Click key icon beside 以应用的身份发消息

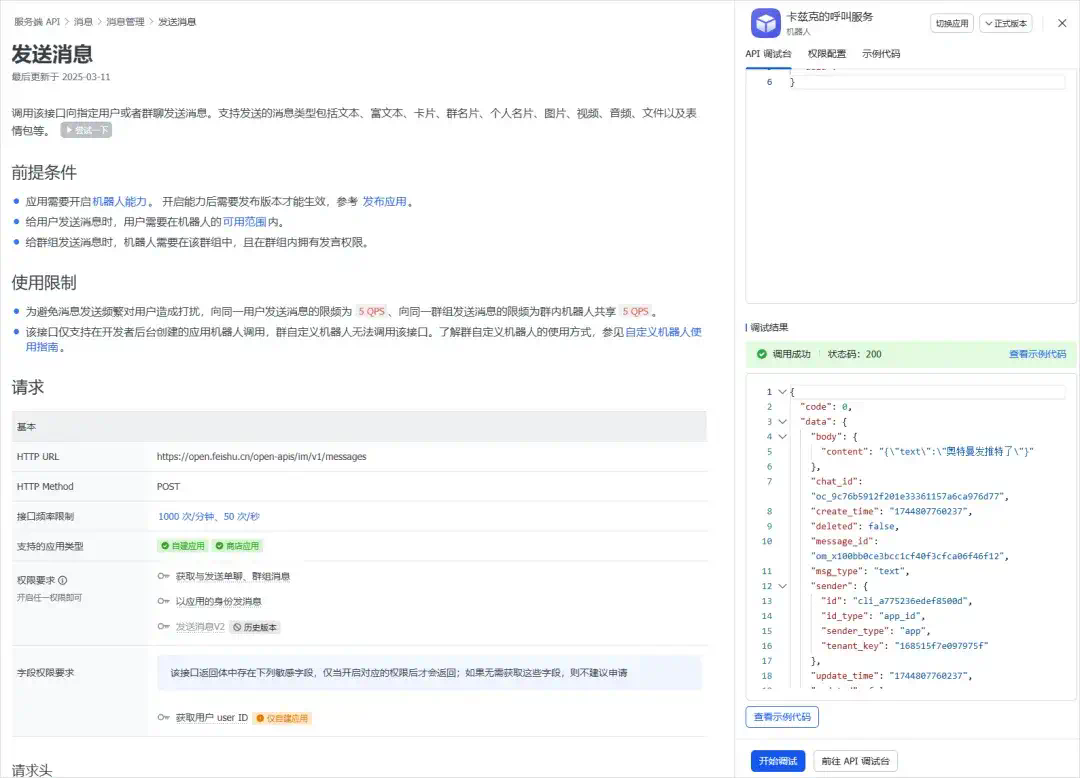point(163,601)
